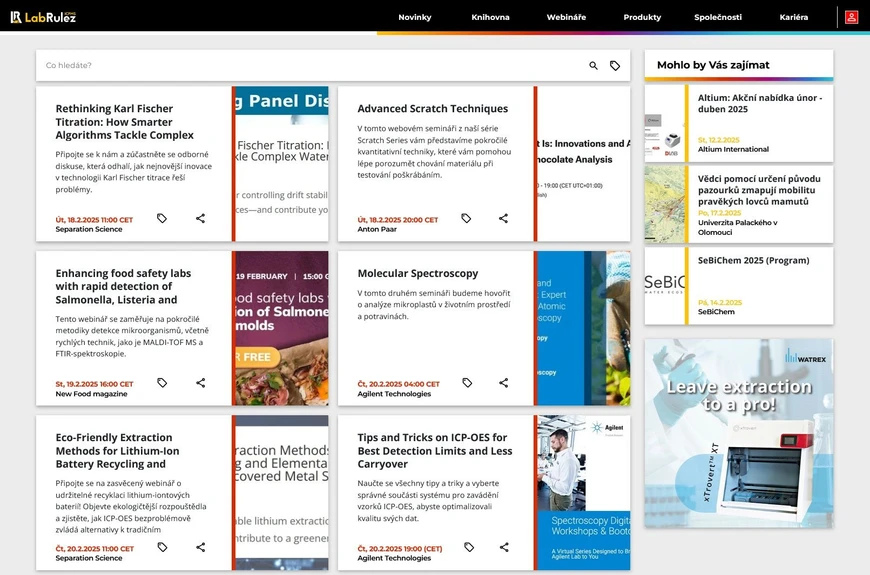Open 'Vědci pomocí určení původu pazourků' article

click(759, 190)
